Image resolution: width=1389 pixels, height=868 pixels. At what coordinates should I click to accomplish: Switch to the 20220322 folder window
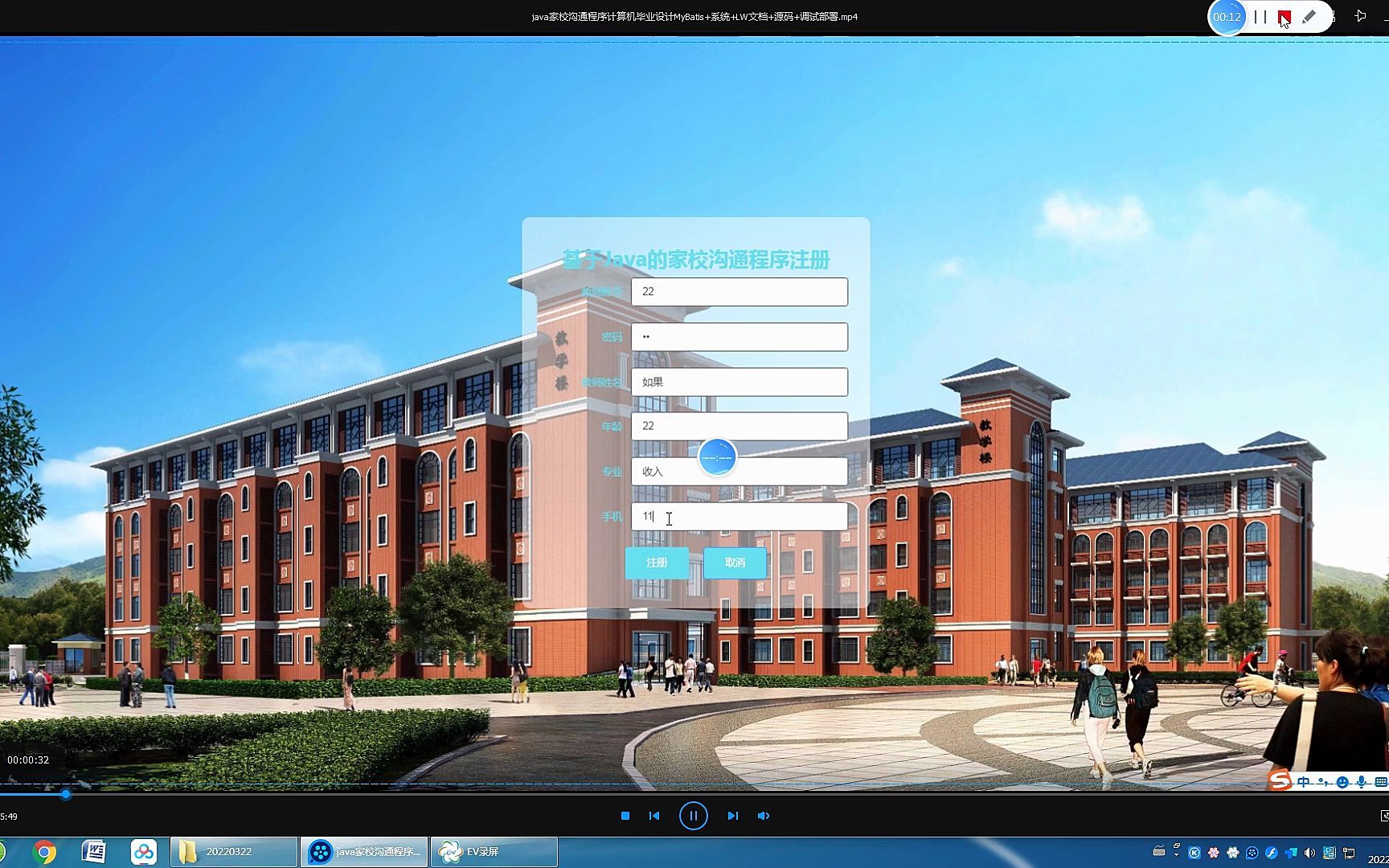tap(234, 852)
